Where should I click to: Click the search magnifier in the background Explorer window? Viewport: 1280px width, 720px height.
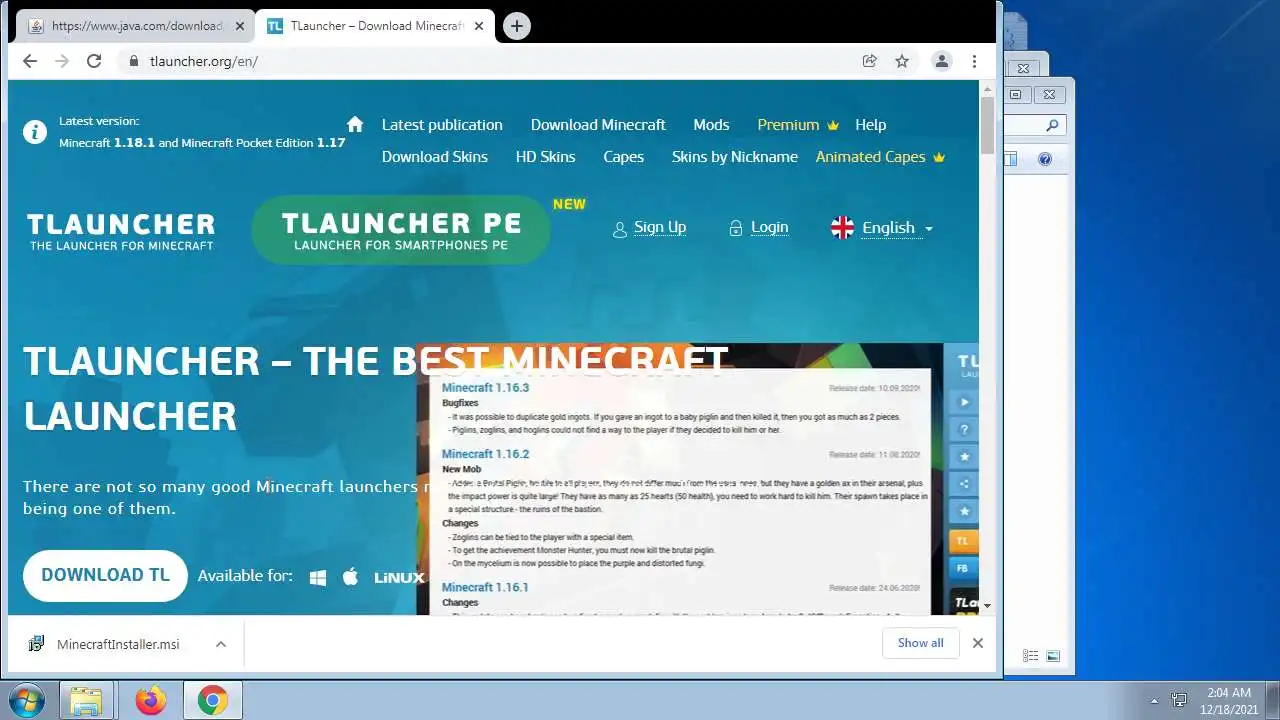point(1052,126)
